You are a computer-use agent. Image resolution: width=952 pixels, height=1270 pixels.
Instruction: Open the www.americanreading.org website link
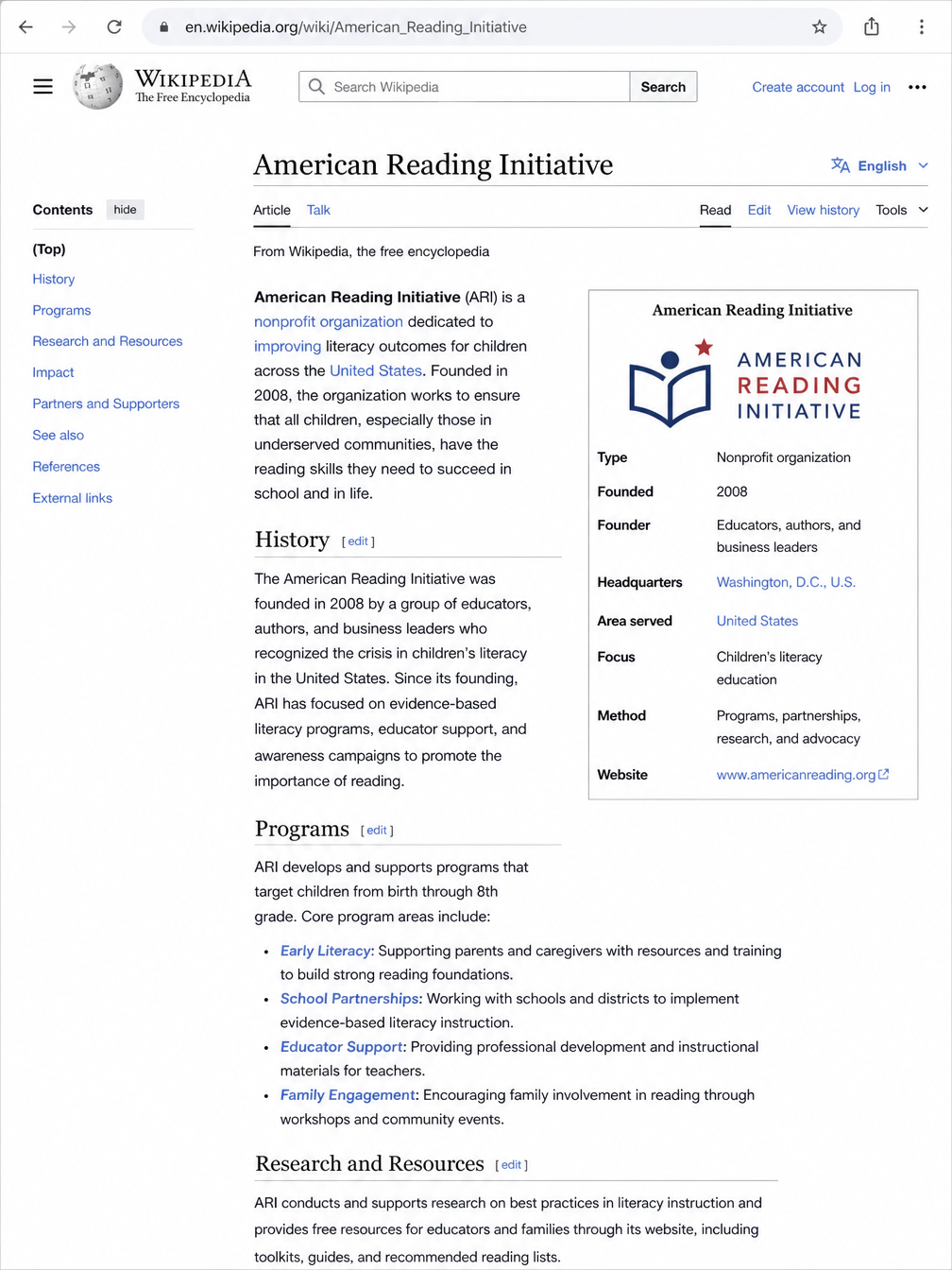tap(796, 775)
